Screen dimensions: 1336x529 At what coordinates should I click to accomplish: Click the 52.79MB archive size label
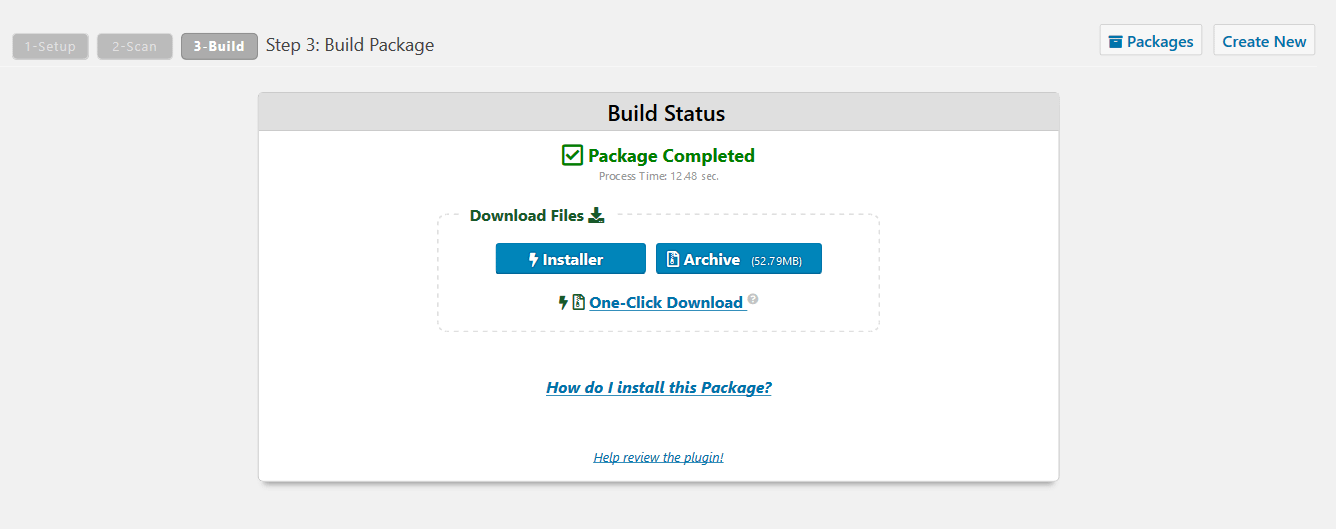(x=777, y=261)
